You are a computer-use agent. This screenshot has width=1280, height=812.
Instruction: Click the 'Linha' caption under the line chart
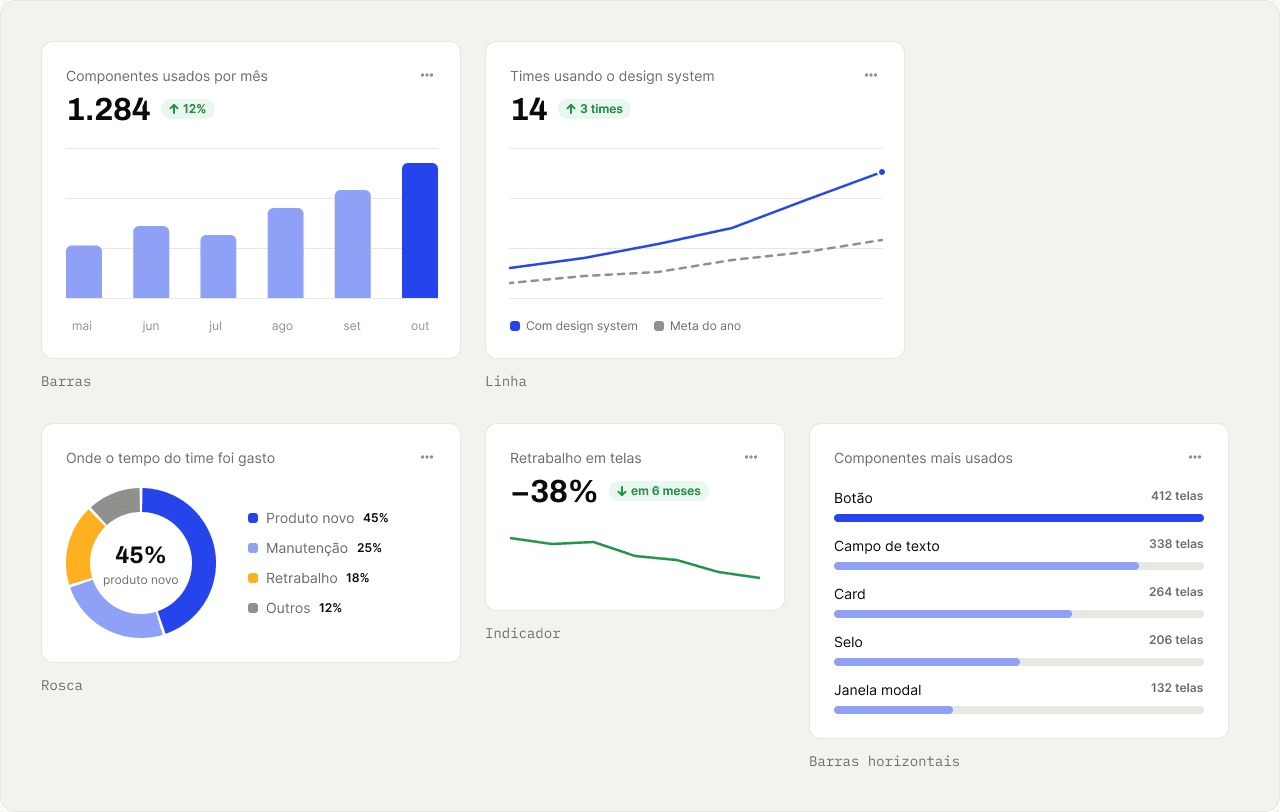506,382
